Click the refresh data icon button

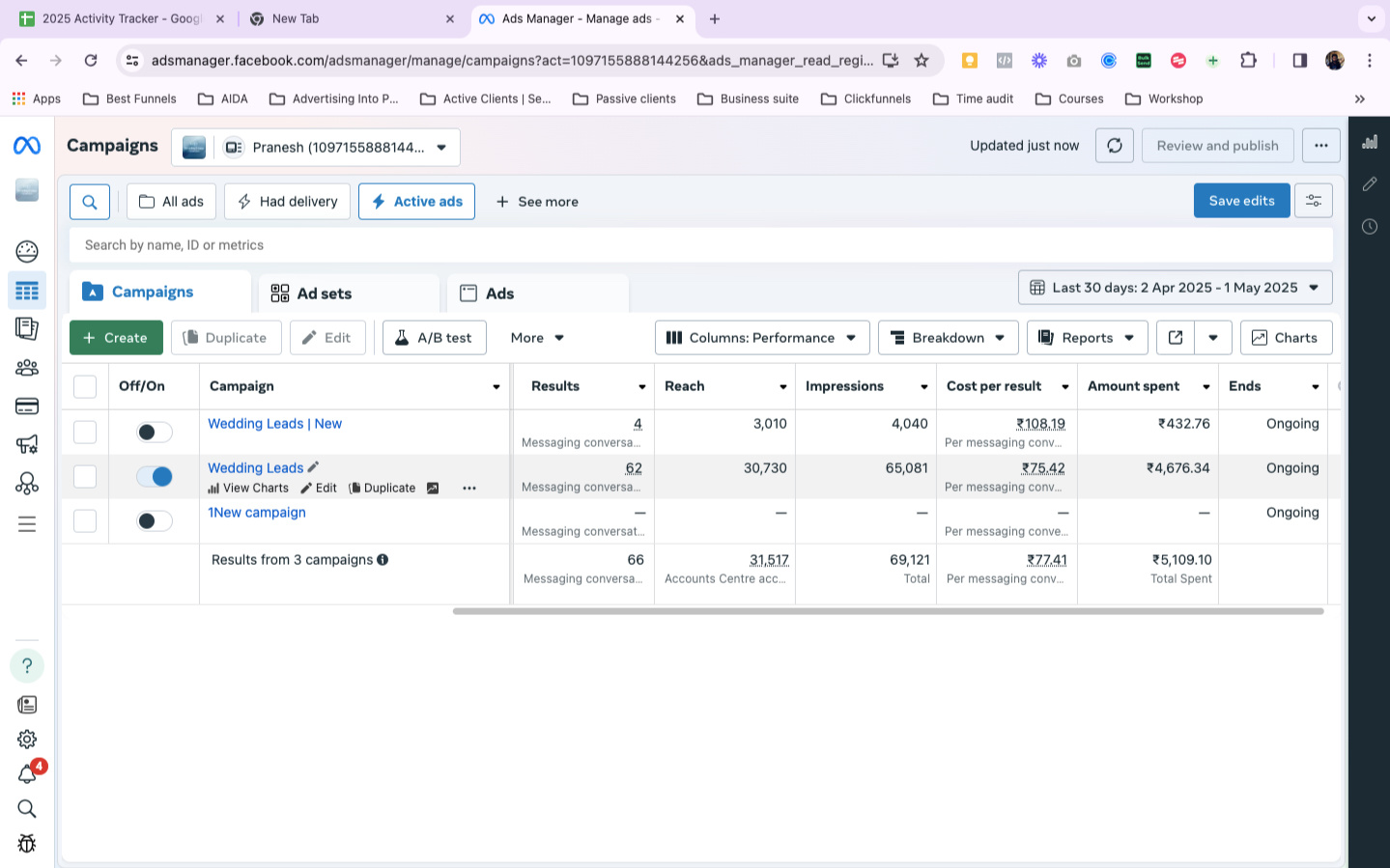(x=1114, y=146)
